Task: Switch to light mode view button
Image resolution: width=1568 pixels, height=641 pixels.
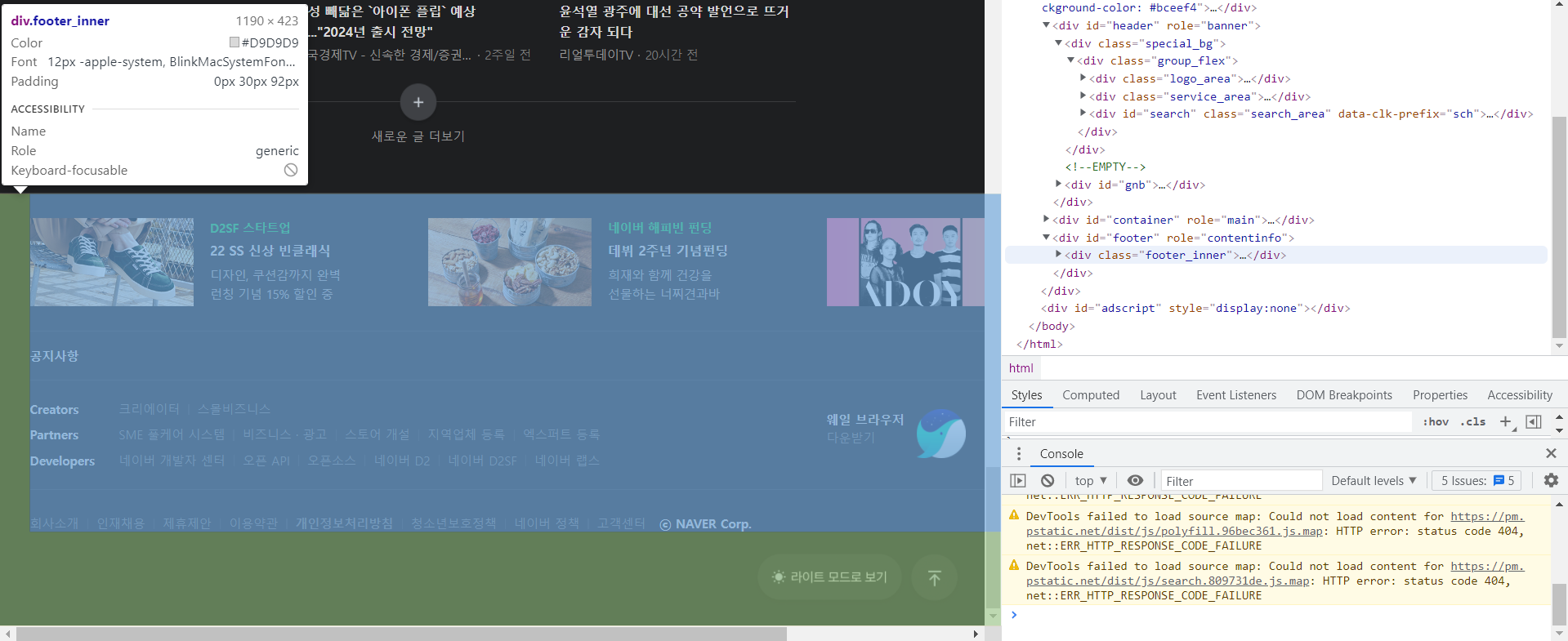Action: (x=829, y=577)
